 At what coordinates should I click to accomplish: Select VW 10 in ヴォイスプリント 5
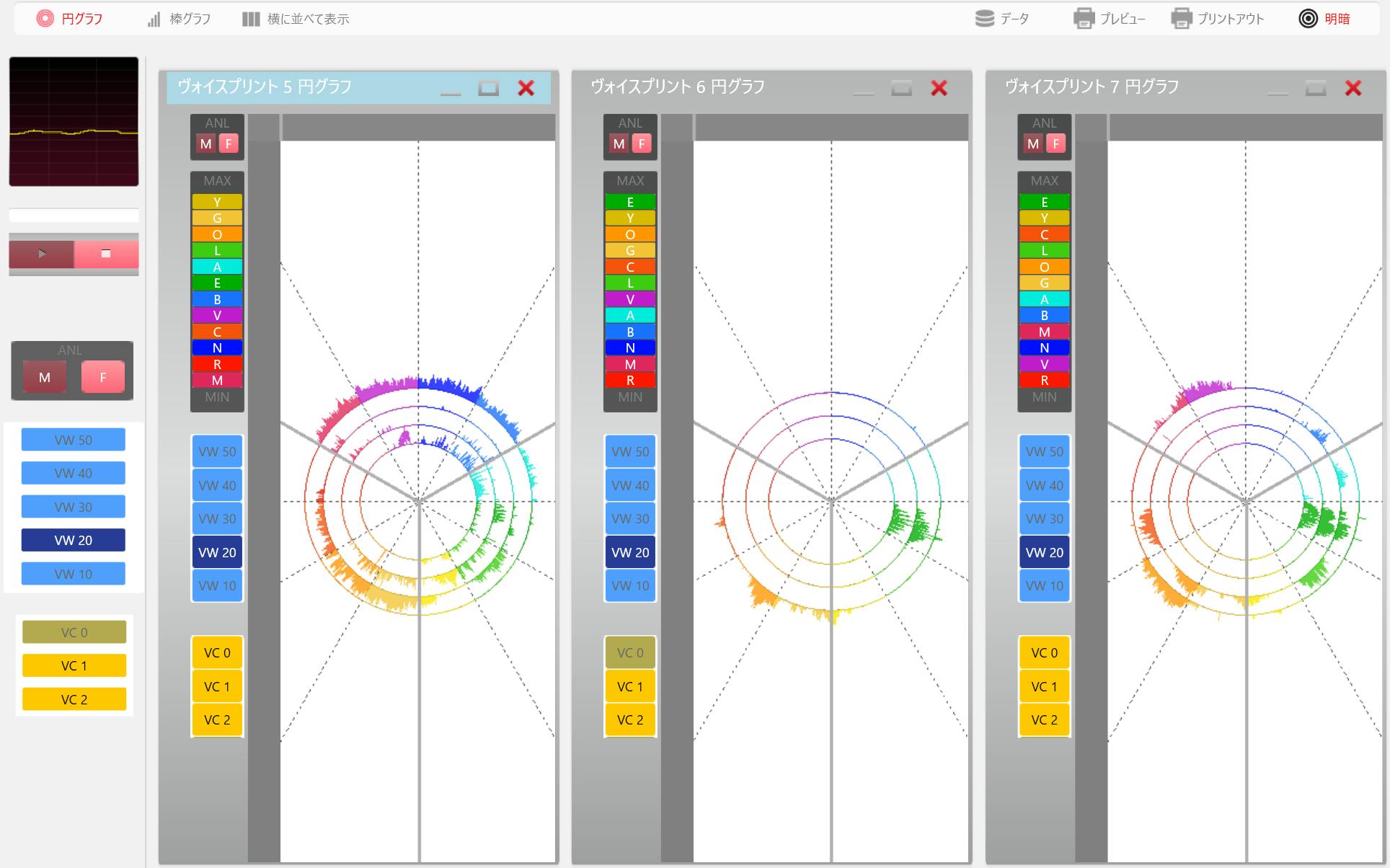point(217,585)
